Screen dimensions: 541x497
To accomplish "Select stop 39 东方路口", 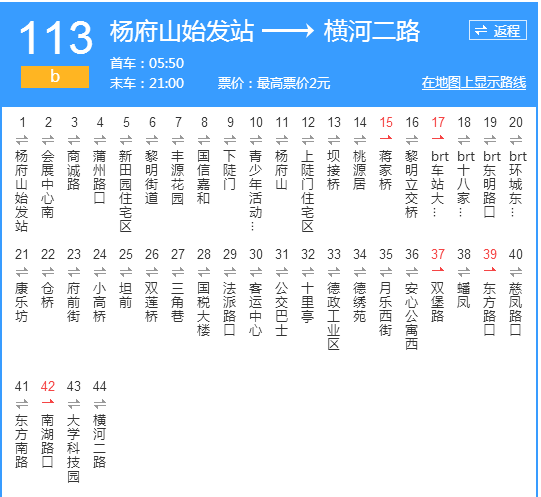I will point(490,309).
